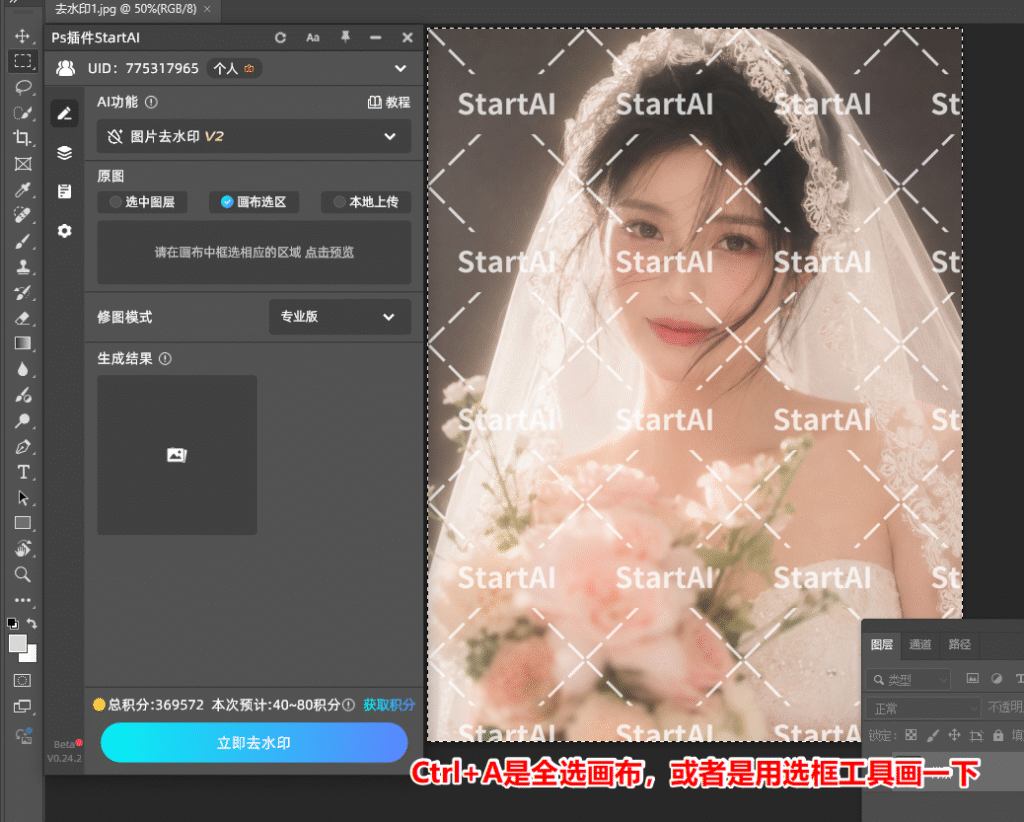
Task: Open the 教程 tutorial link
Action: point(389,102)
